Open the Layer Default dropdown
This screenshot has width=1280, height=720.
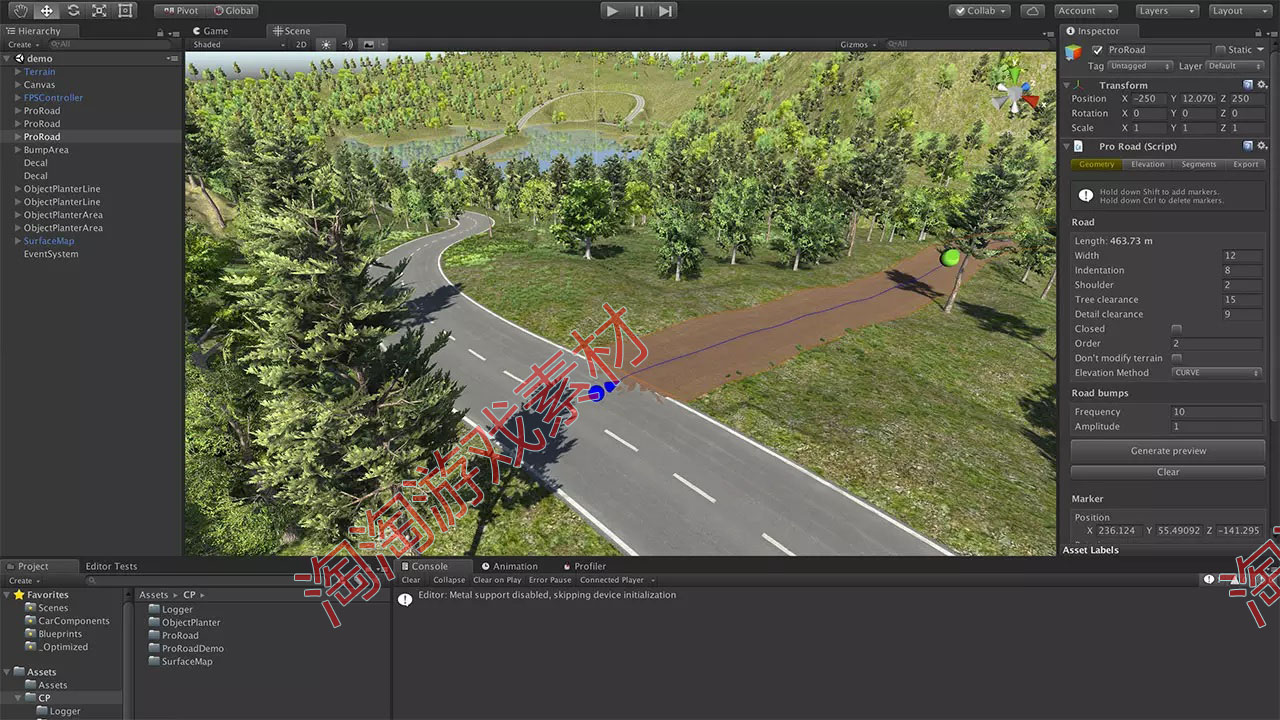pyautogui.click(x=1235, y=66)
